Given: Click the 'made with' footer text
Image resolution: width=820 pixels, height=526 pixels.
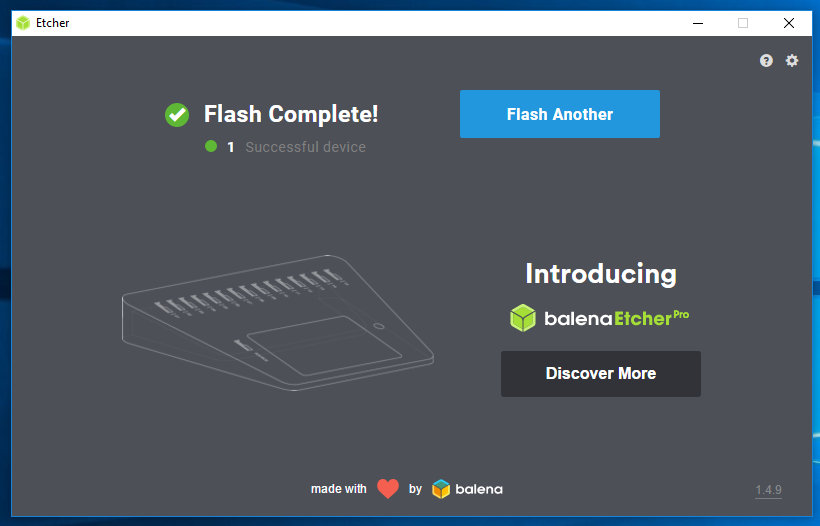Looking at the screenshot, I should [338, 489].
